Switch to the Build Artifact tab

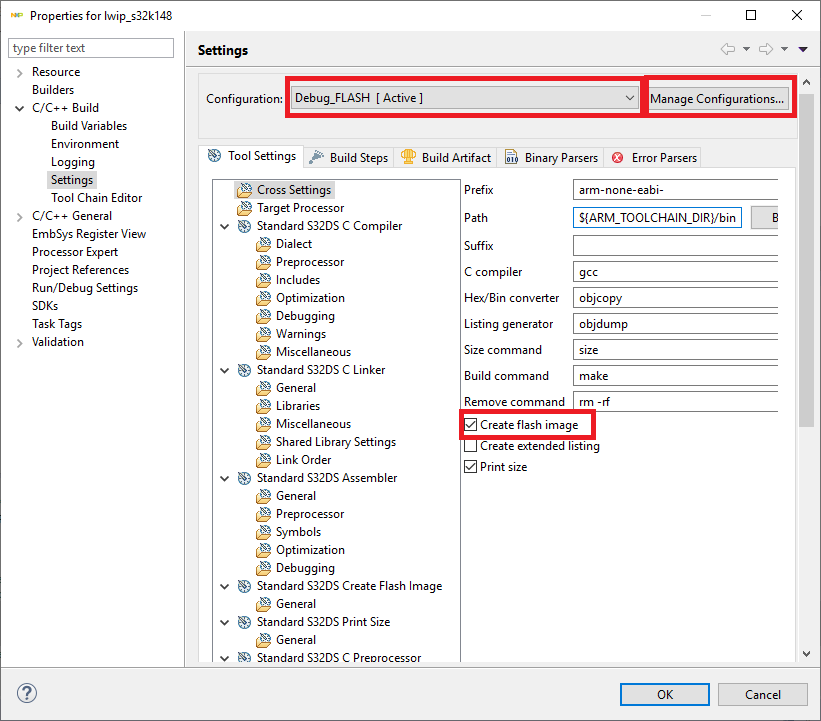pyautogui.click(x=446, y=158)
